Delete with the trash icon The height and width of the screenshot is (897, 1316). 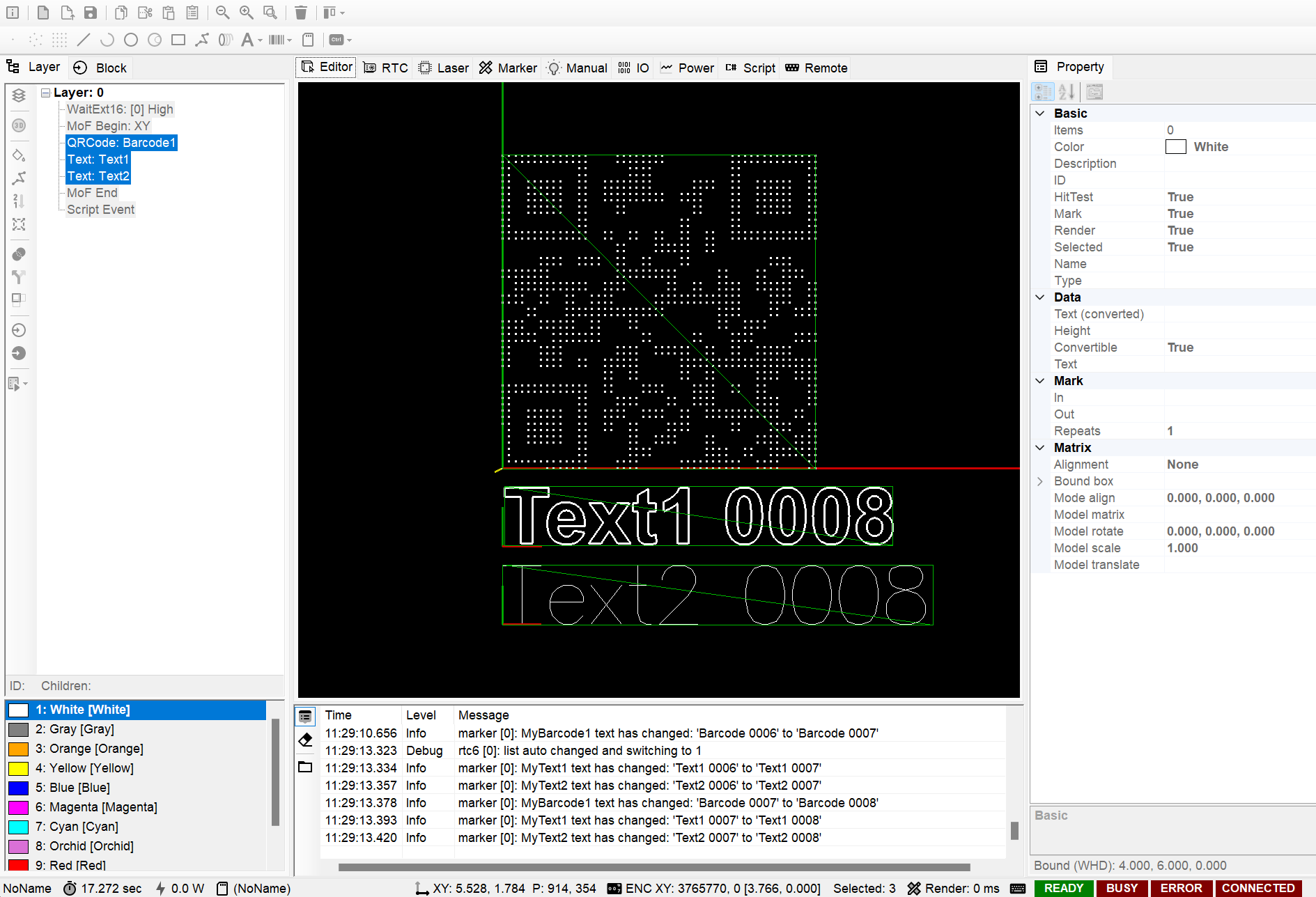tap(301, 13)
